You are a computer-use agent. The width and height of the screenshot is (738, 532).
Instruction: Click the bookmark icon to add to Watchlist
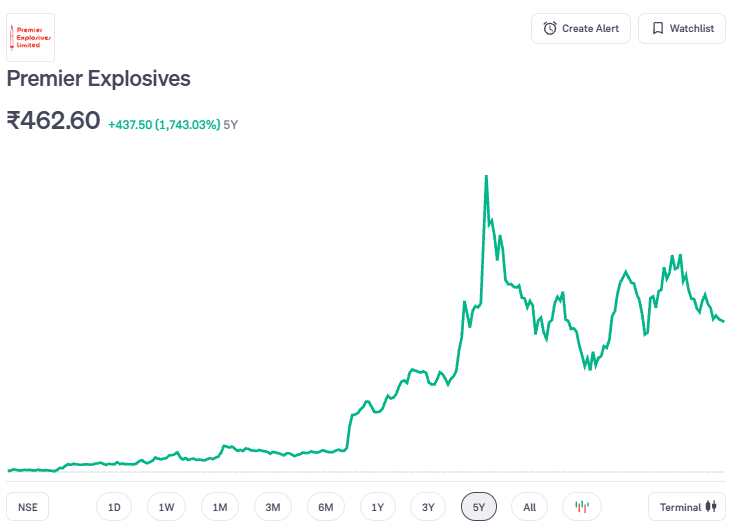[657, 28]
